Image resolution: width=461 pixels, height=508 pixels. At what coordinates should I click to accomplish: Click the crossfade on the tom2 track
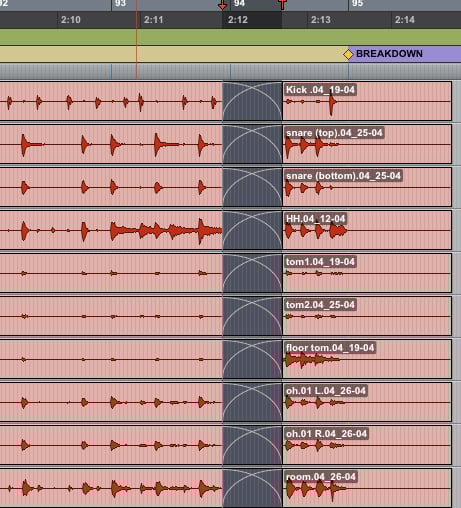click(x=252, y=316)
